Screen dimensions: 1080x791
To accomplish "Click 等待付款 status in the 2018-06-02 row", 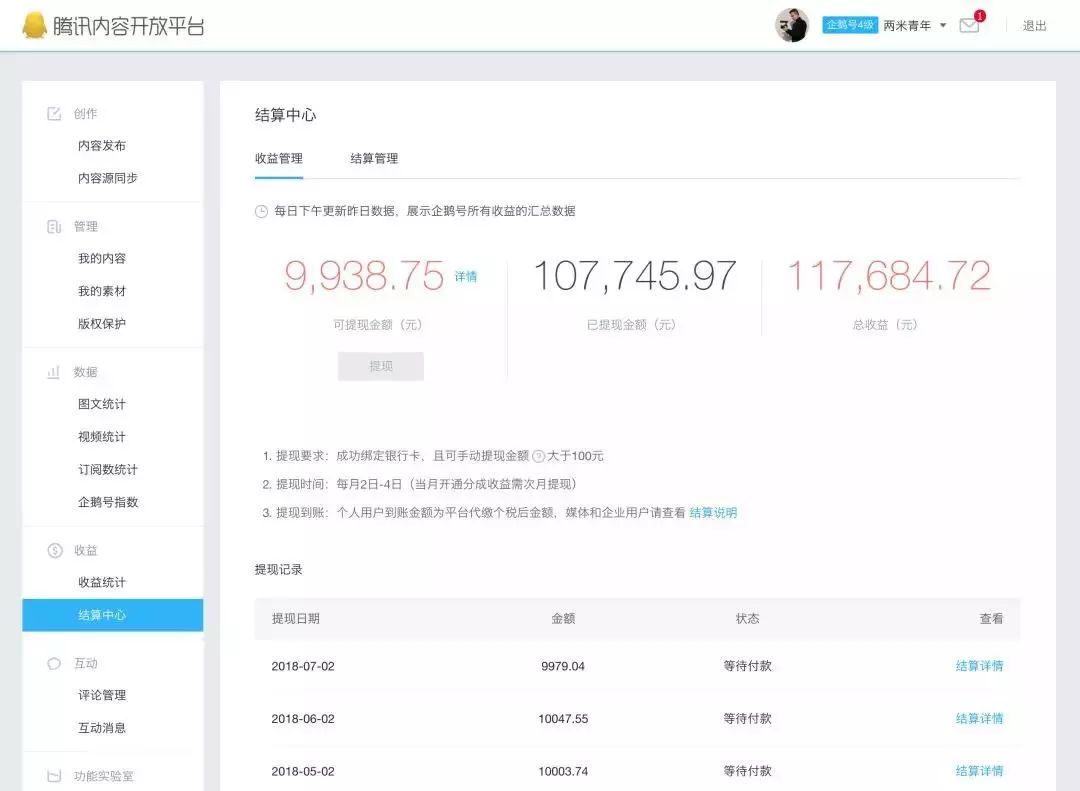I will coord(747,719).
